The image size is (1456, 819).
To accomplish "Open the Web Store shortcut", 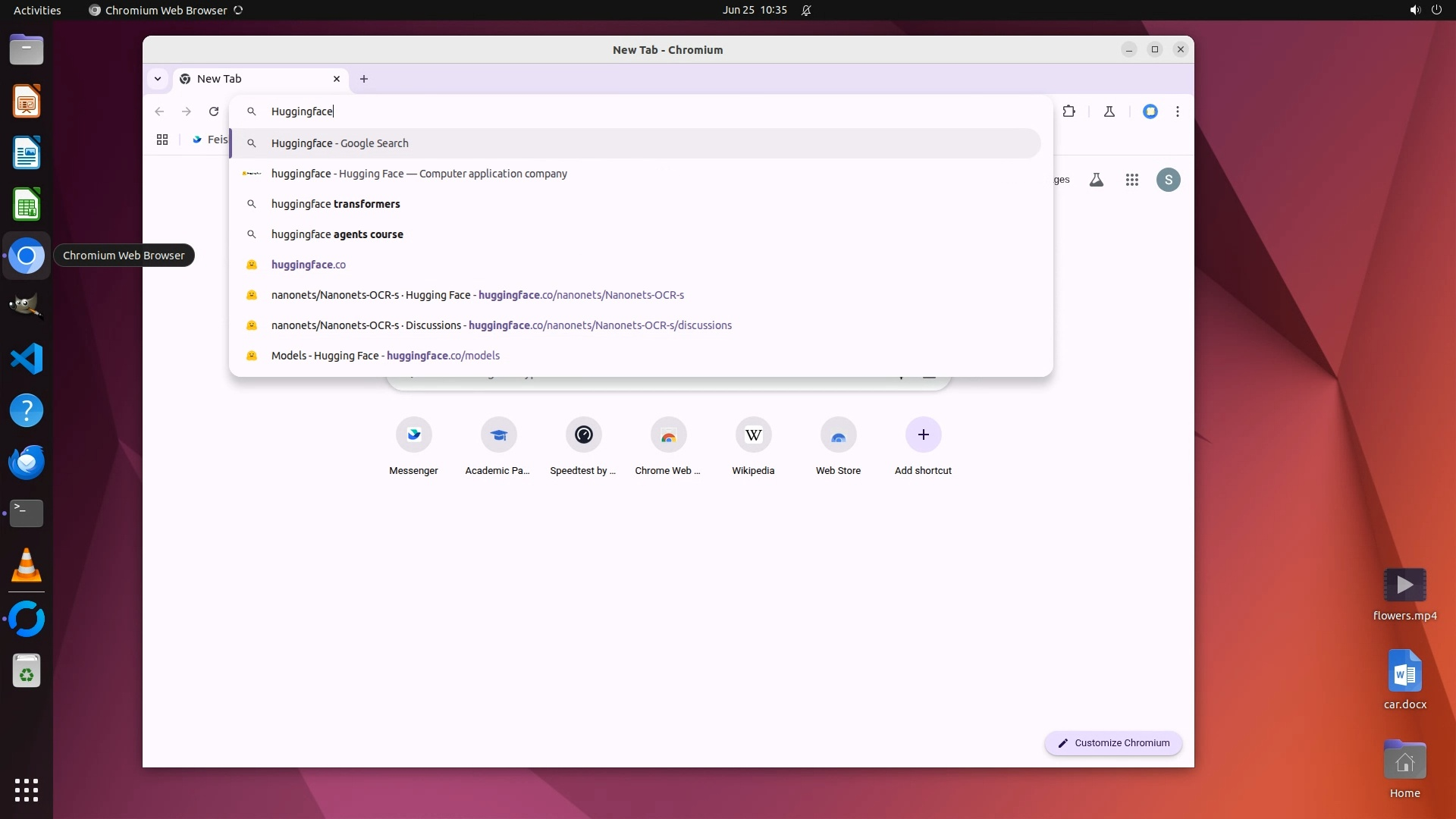I will tap(838, 435).
